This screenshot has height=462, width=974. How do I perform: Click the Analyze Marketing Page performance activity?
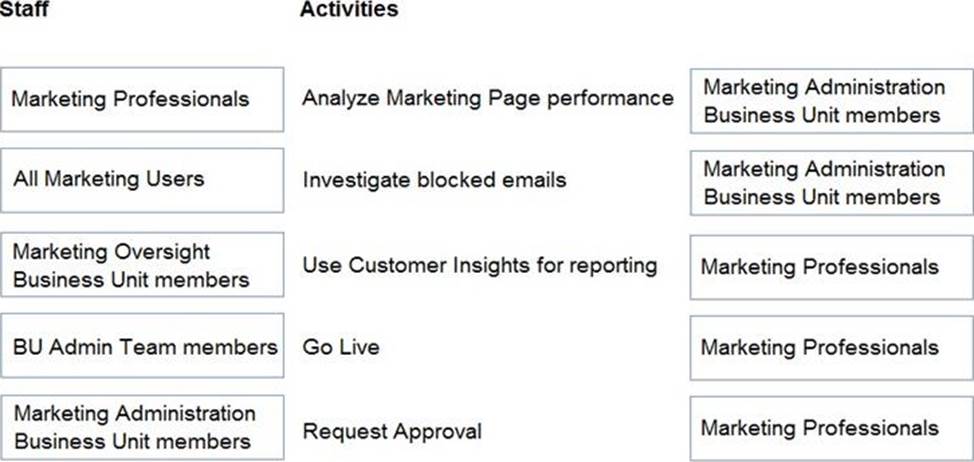pos(487,98)
